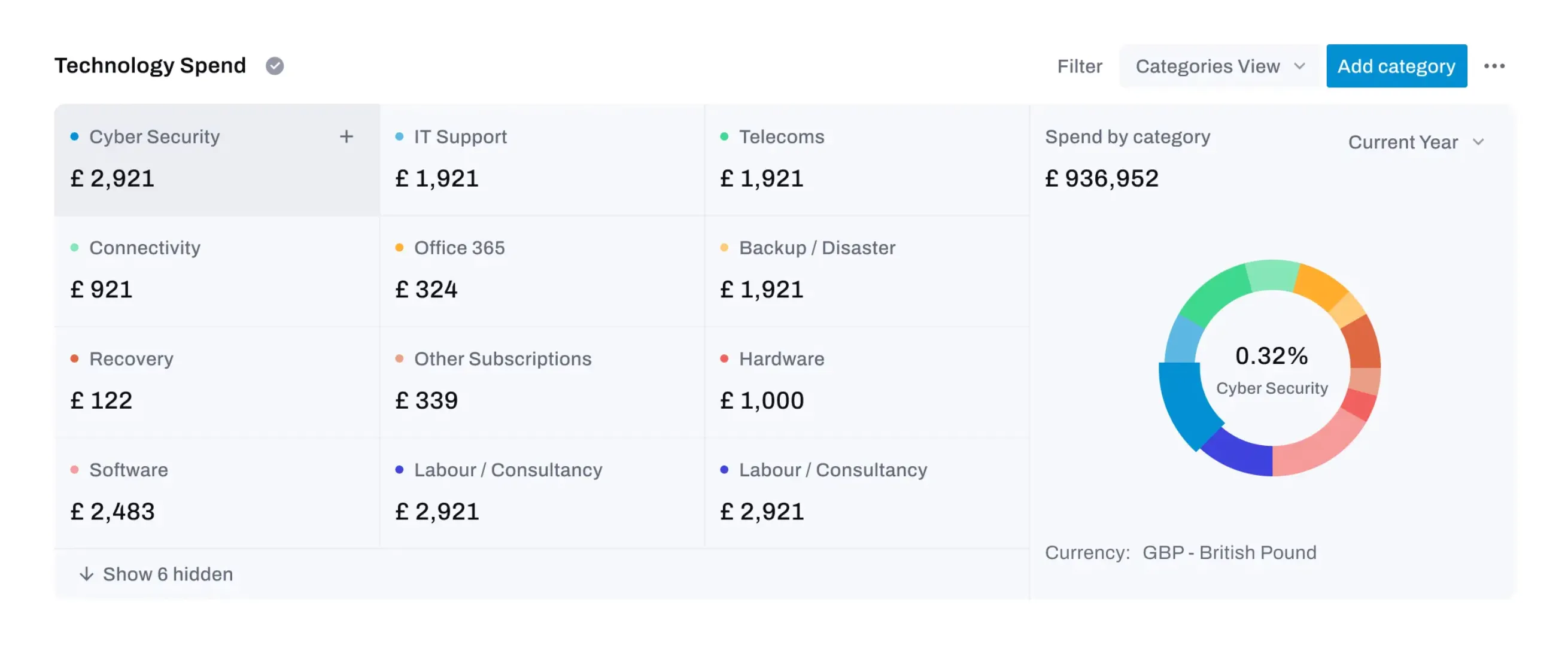Select the IT Support category card
The width and height of the screenshot is (1568, 663).
(x=541, y=160)
